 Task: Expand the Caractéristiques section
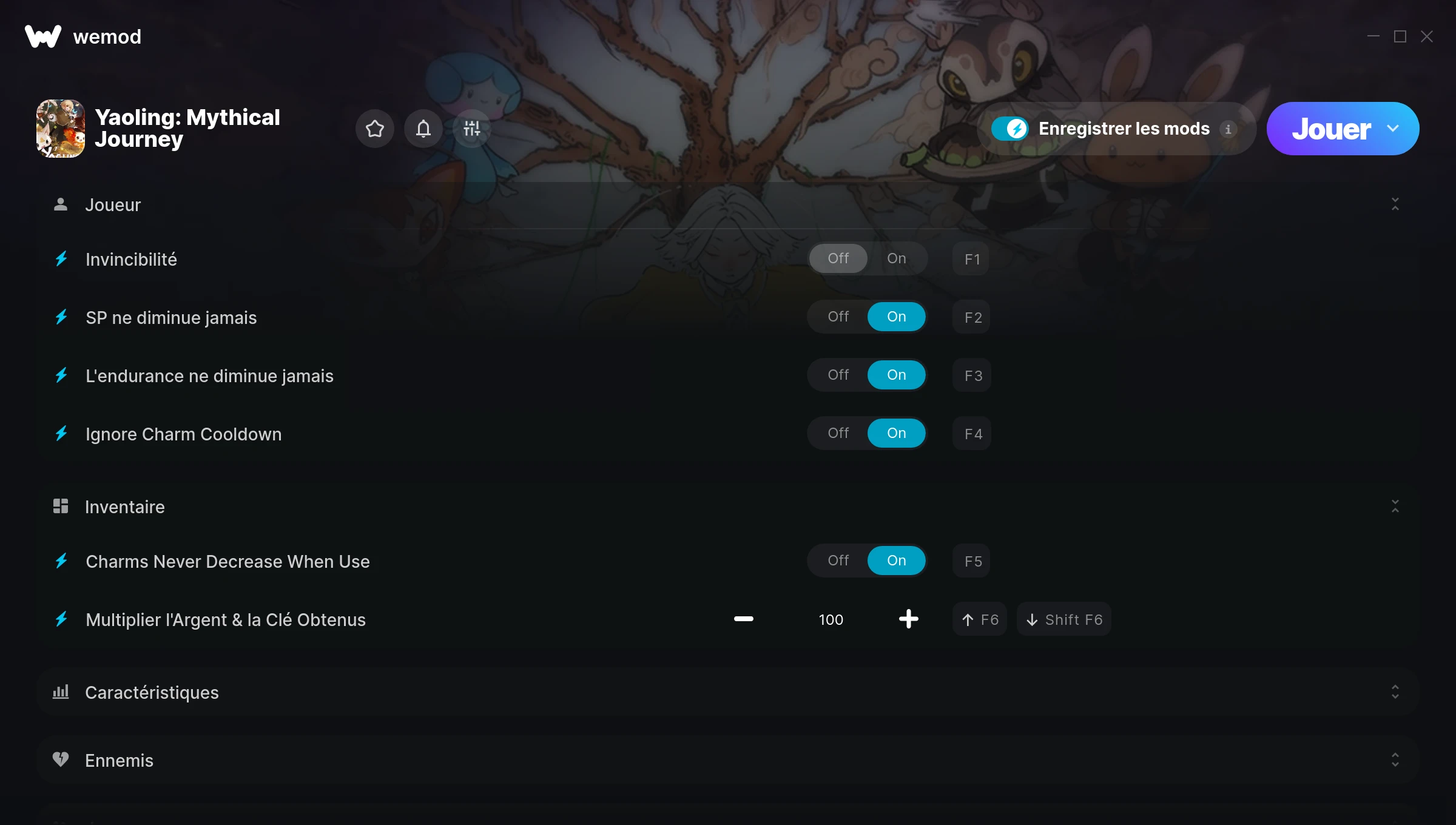click(x=1395, y=692)
